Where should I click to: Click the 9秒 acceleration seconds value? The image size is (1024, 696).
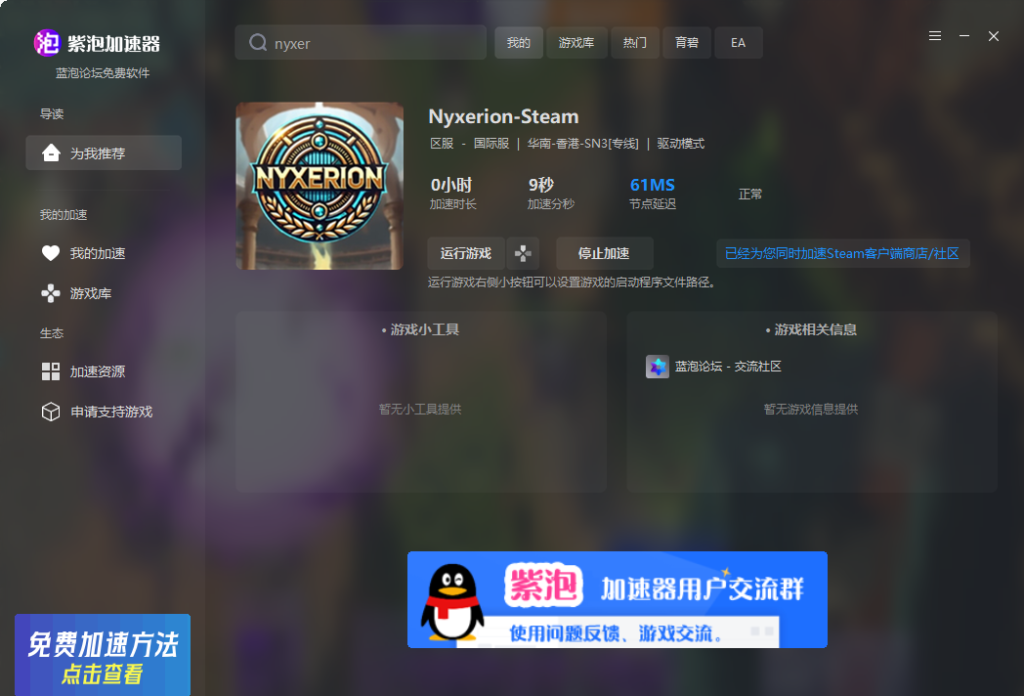click(x=541, y=185)
